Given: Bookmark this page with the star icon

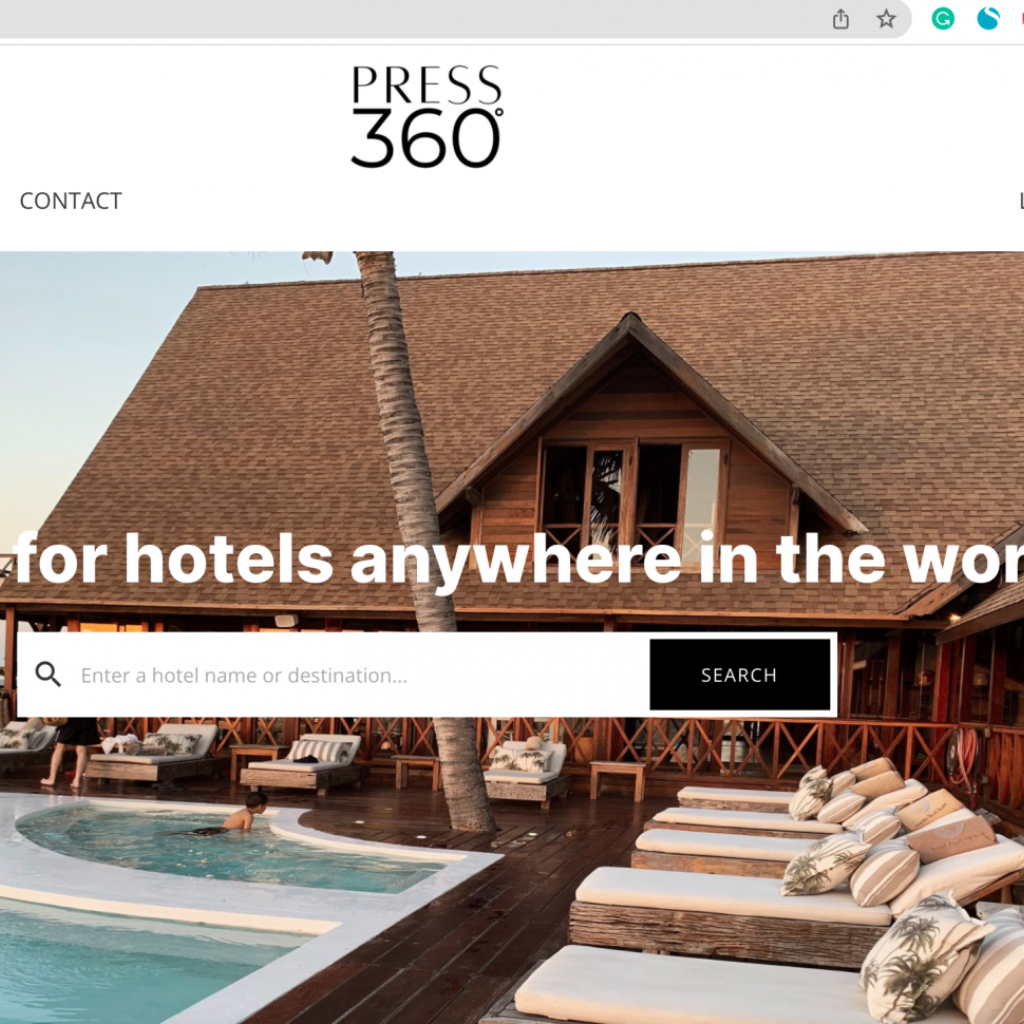Looking at the screenshot, I should (x=886, y=18).
